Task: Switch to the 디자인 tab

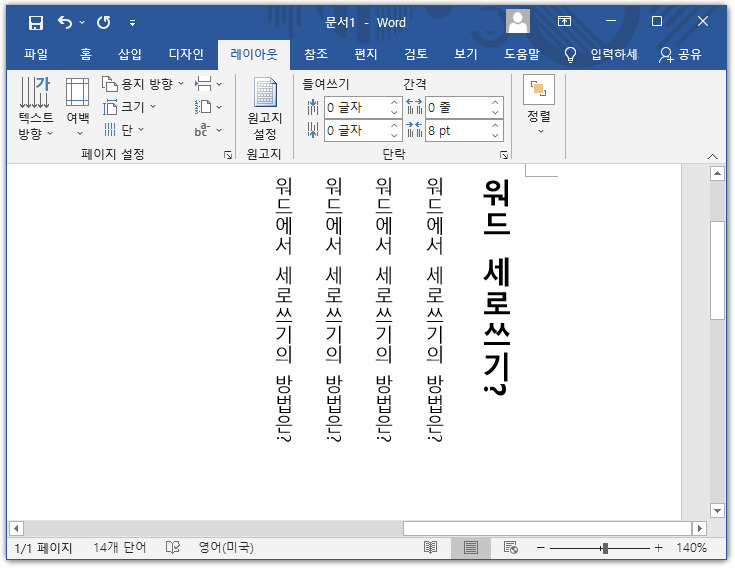Action: [186, 54]
